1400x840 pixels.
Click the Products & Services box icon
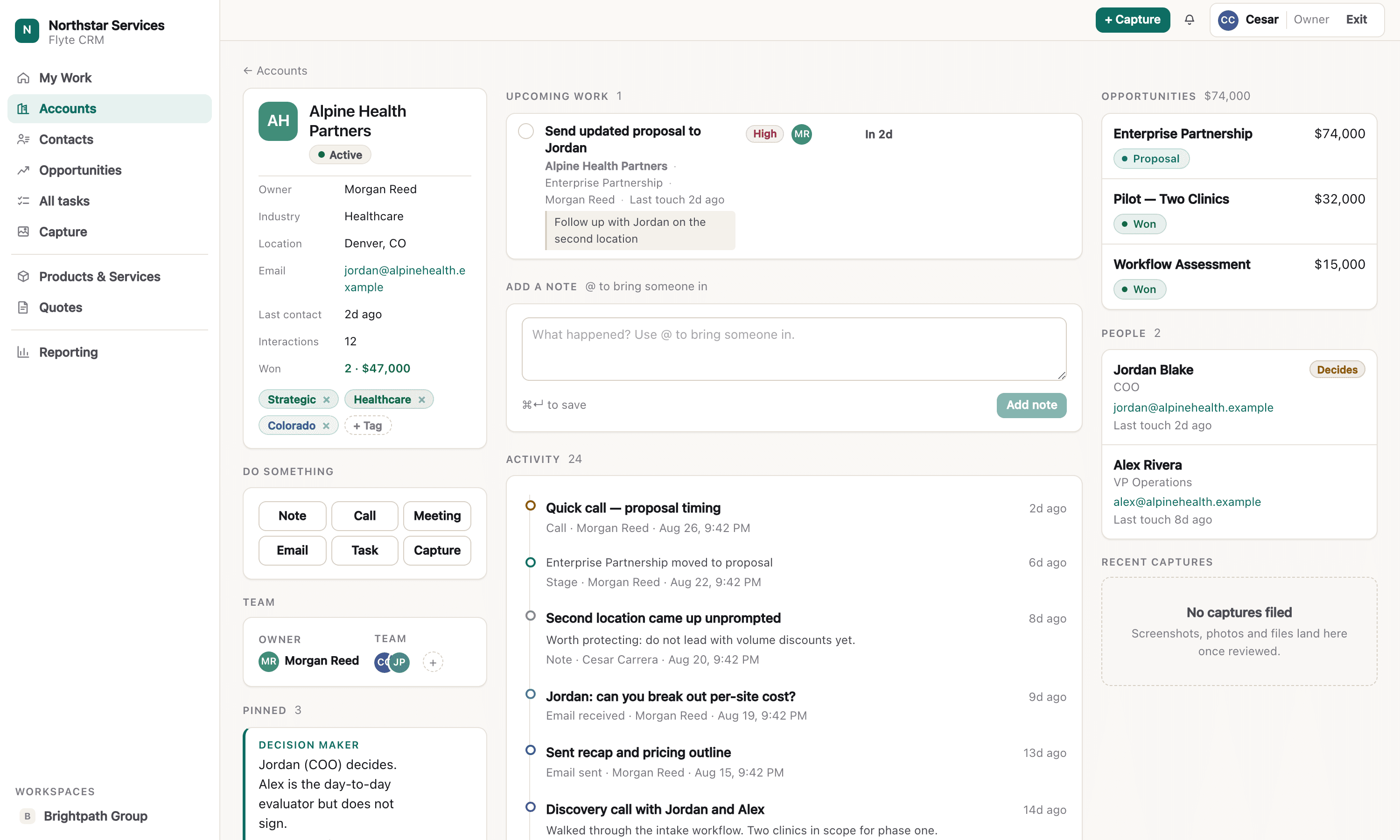(x=23, y=276)
